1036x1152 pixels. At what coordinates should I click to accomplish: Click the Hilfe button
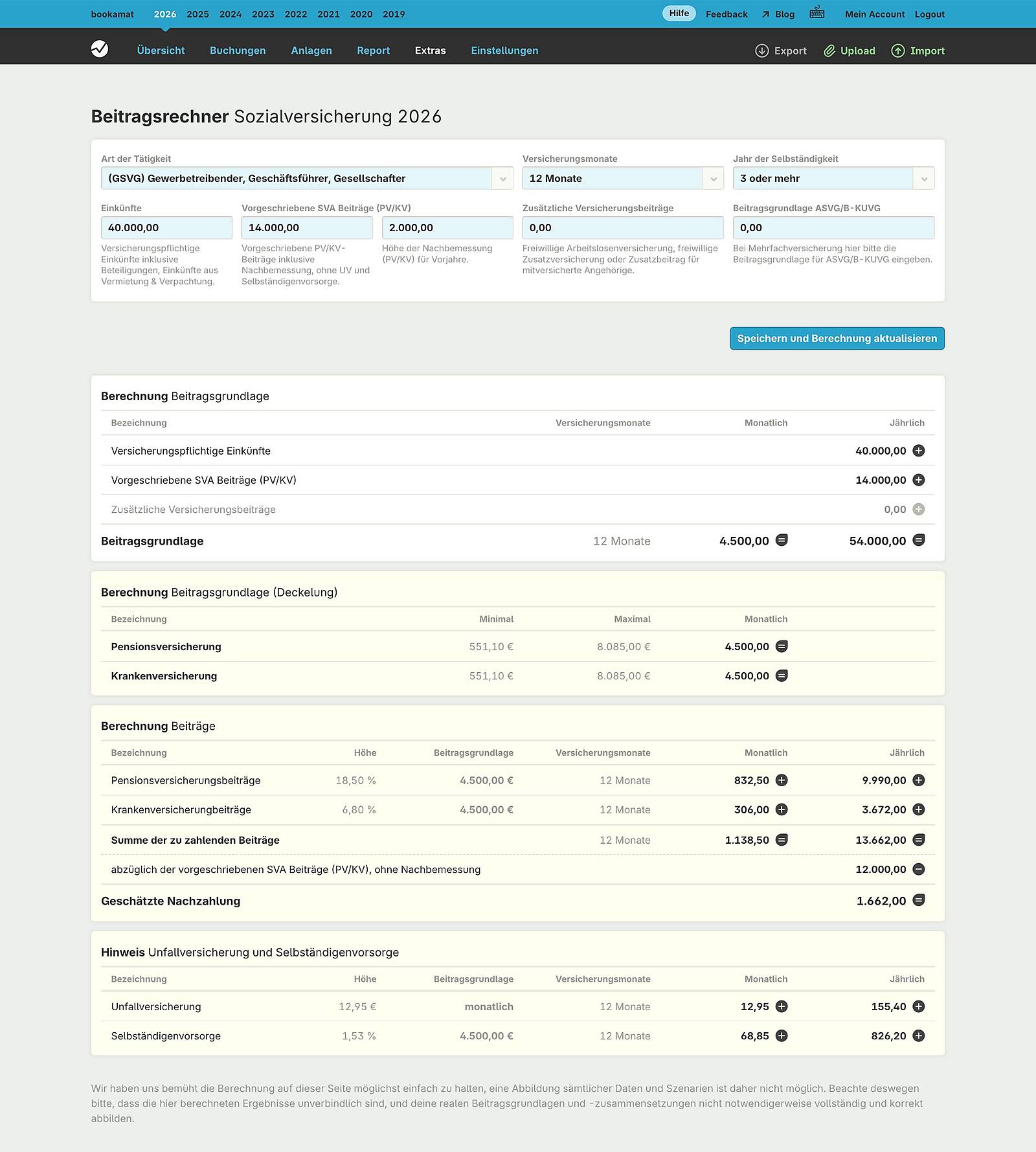[x=679, y=14]
